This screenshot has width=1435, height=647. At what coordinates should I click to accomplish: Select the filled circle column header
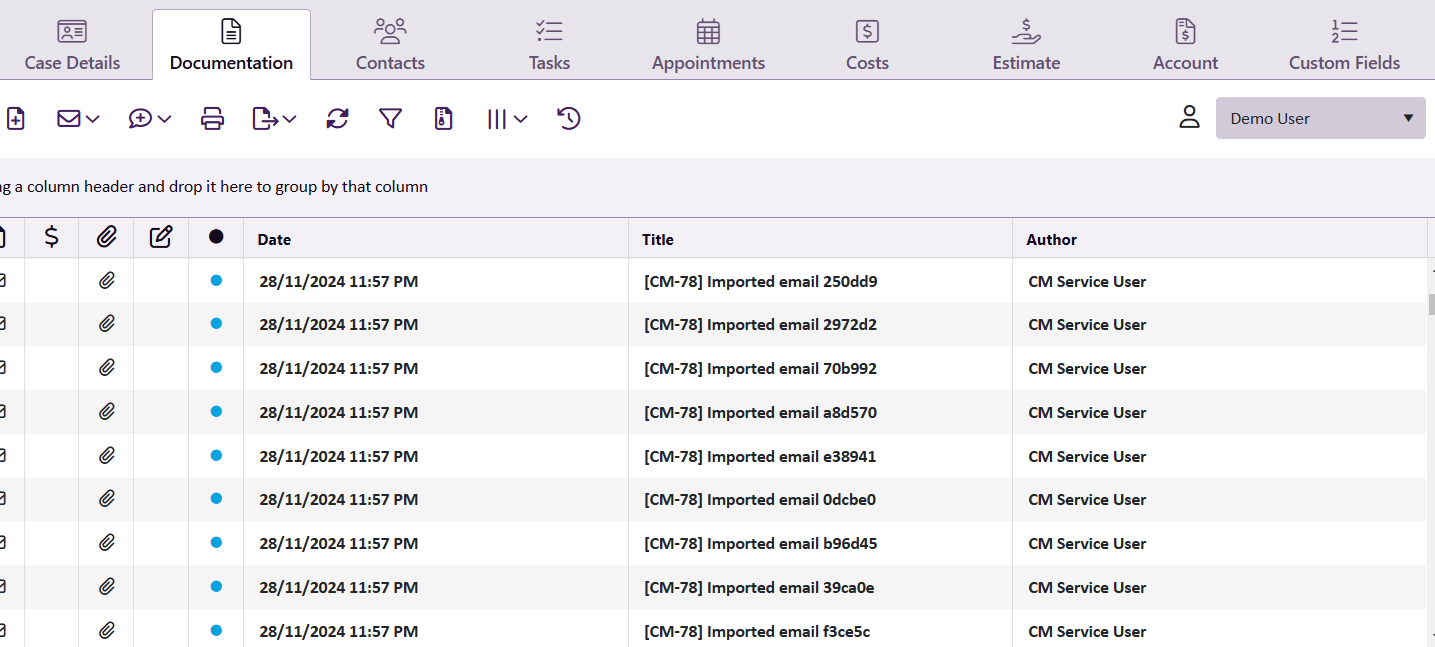[216, 237]
